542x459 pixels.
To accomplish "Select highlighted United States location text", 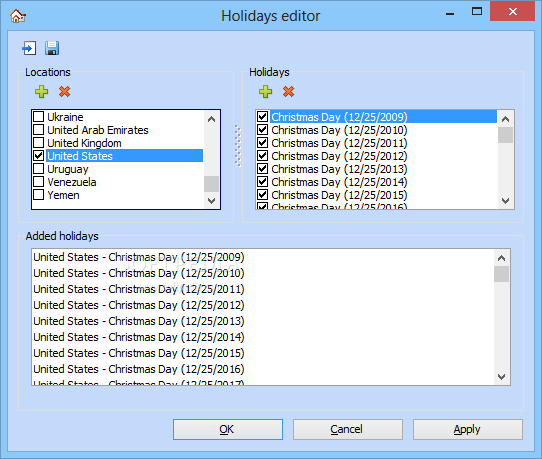I will coord(80,156).
